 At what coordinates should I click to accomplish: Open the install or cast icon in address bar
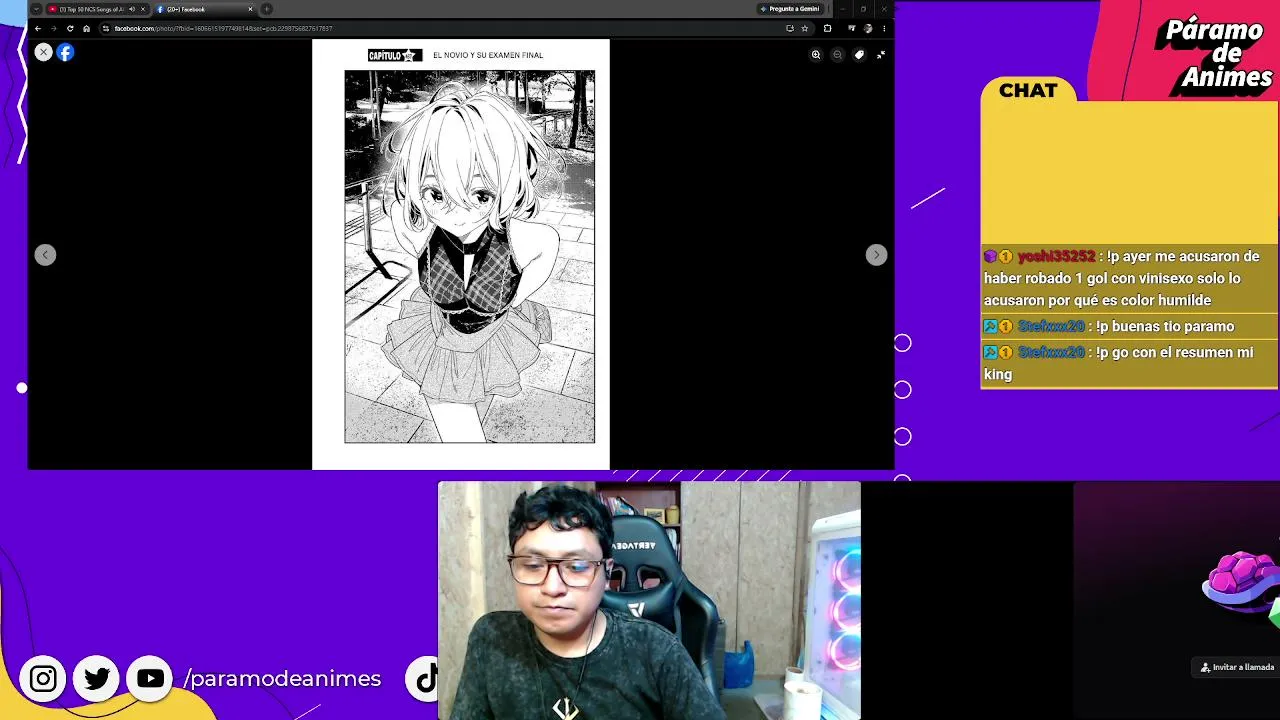pyautogui.click(x=790, y=28)
